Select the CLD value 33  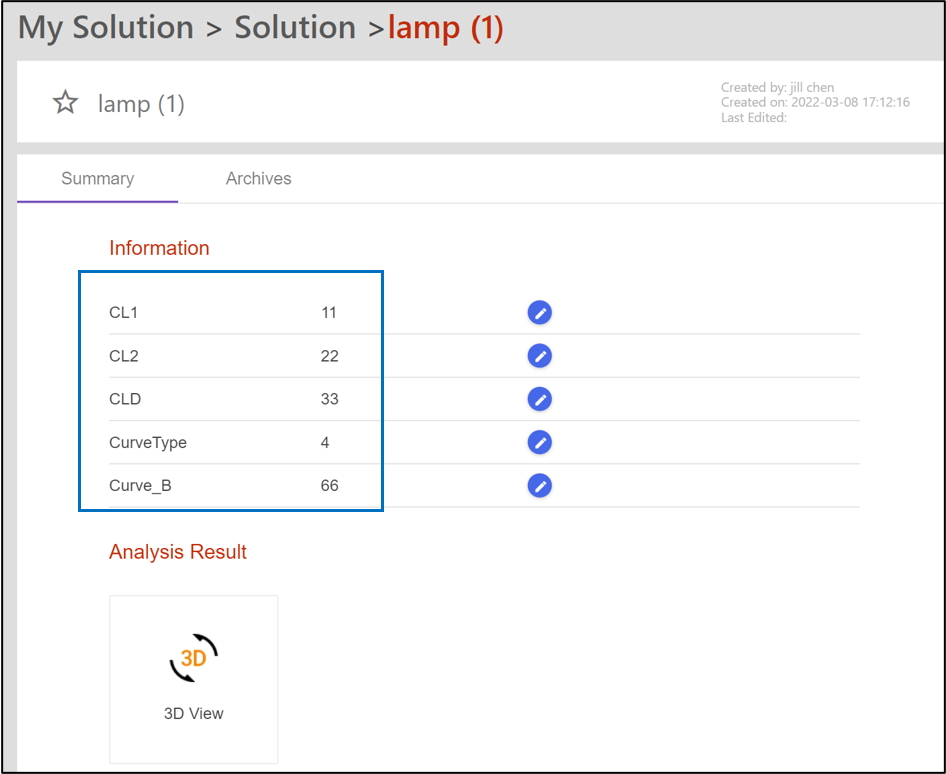point(329,399)
